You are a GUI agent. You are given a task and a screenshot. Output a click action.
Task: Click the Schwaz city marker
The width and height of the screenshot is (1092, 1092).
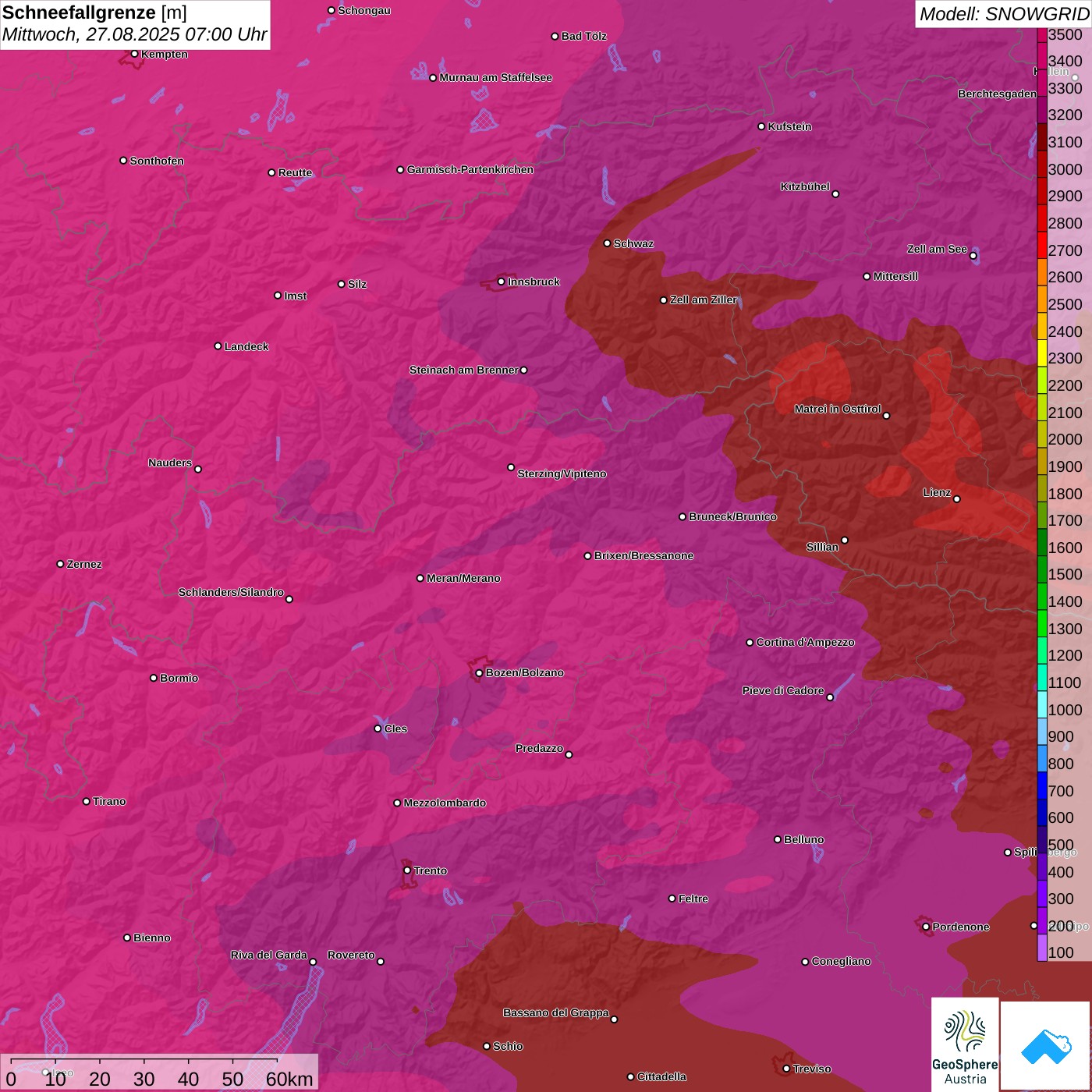tap(607, 243)
